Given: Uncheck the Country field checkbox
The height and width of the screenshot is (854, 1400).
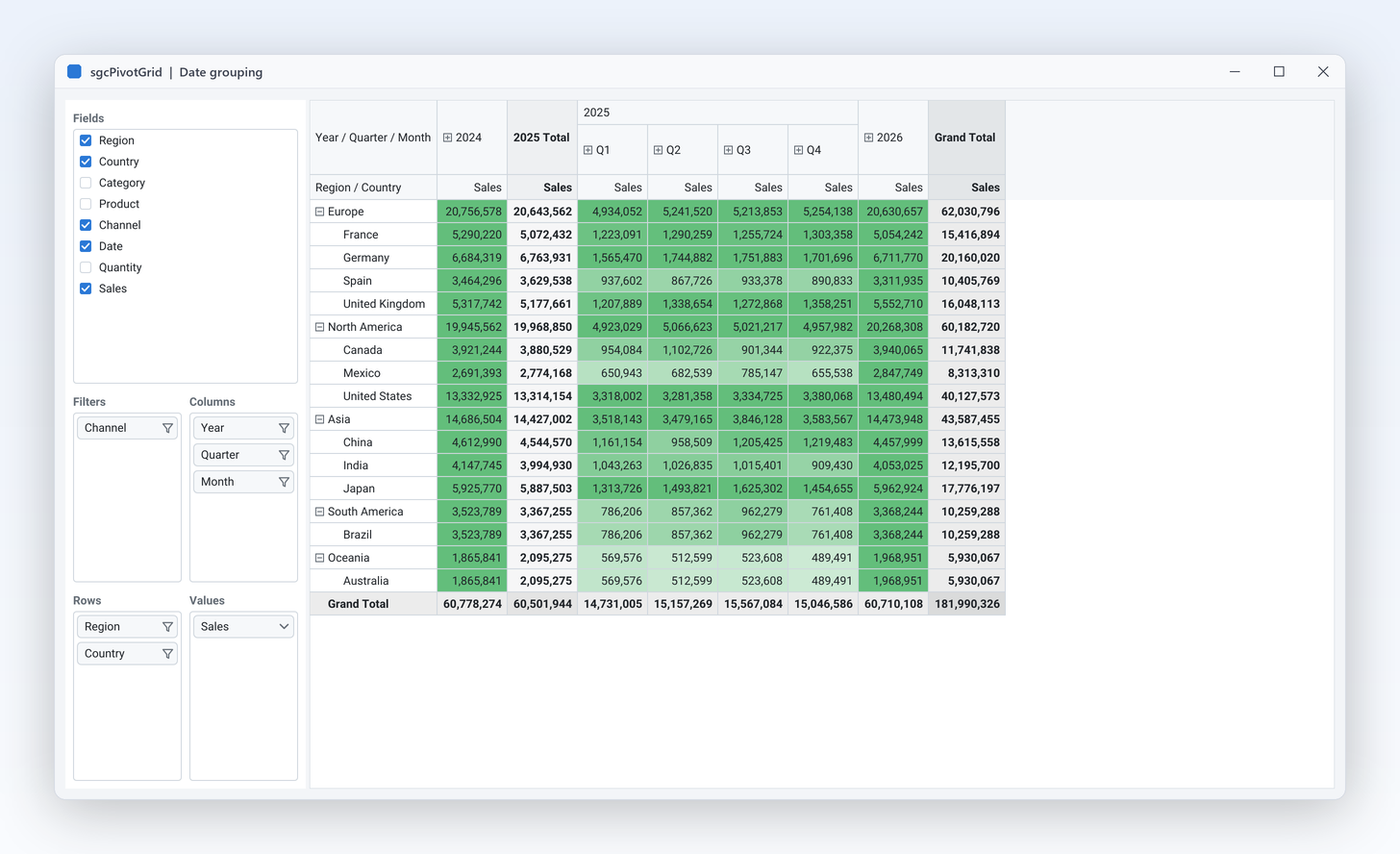Looking at the screenshot, I should [86, 162].
